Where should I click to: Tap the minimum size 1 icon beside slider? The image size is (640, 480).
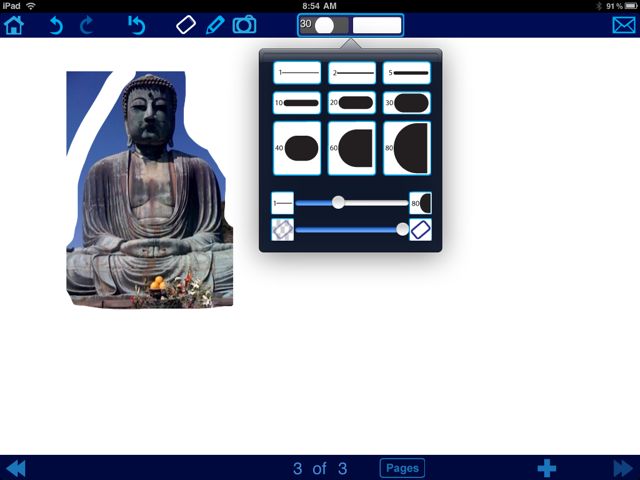click(282, 203)
